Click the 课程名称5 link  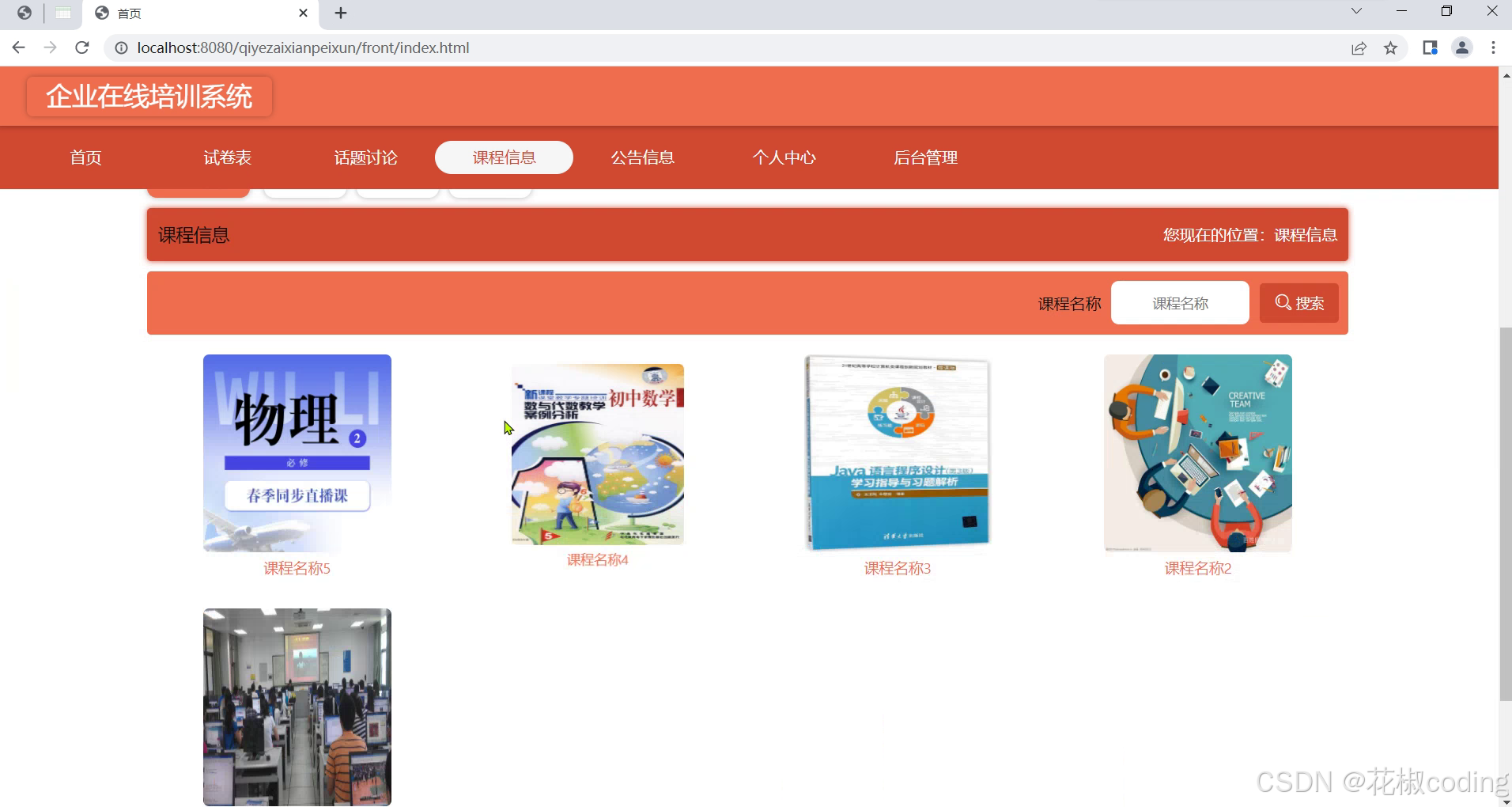pyautogui.click(x=297, y=568)
